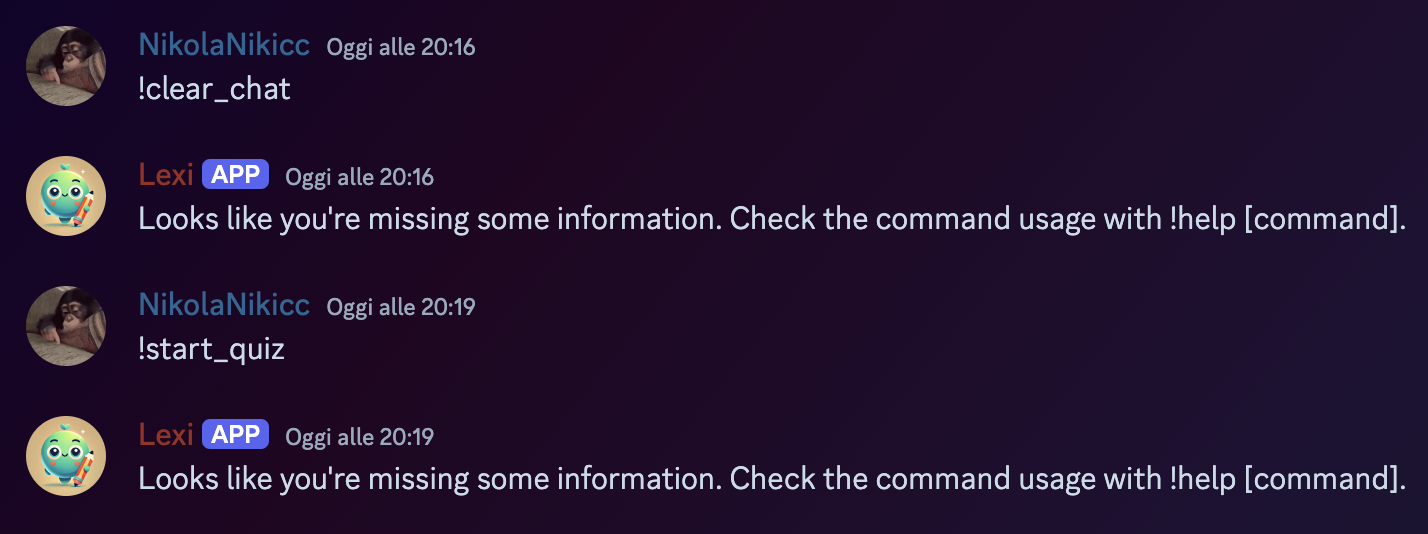Click NikolaNikicc's avatar beside the !start_quiz message
The image size is (1428, 534).
pos(65,326)
